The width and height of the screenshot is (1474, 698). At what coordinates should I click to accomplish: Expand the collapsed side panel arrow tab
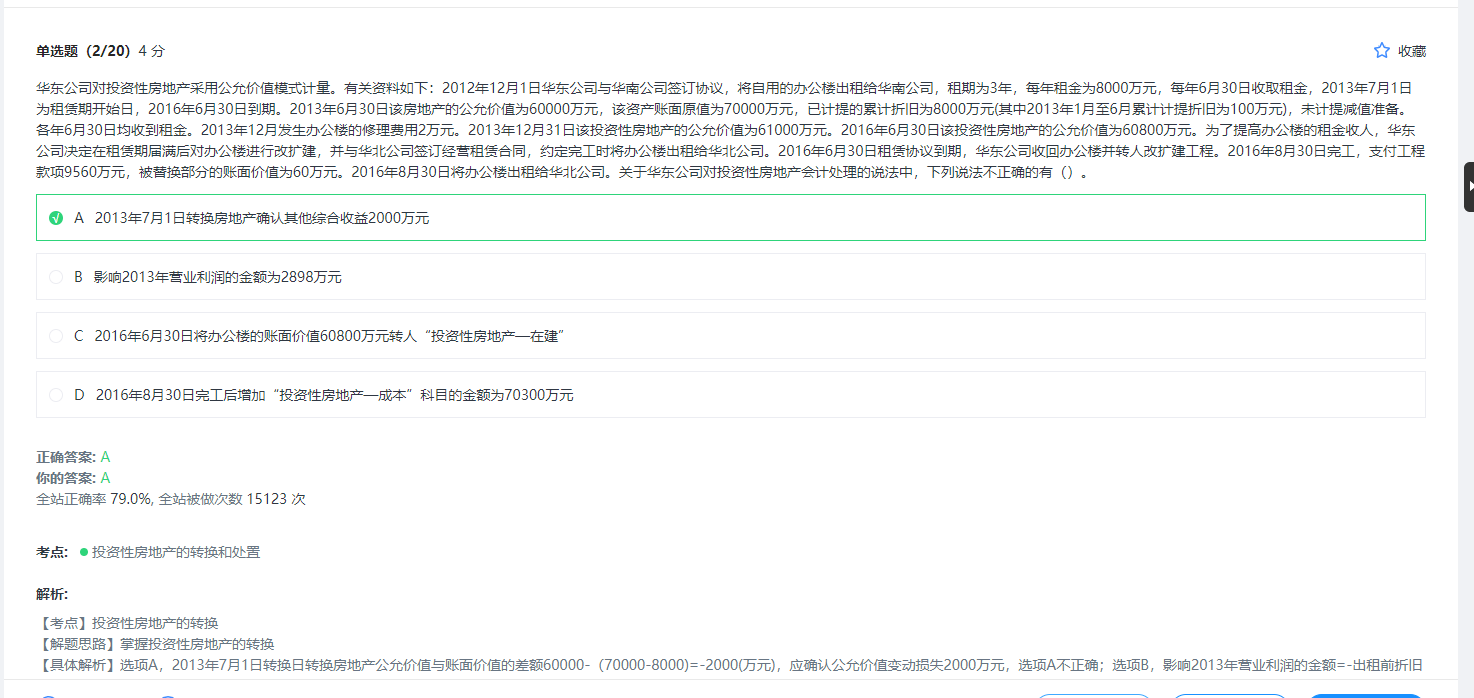tap(1468, 187)
